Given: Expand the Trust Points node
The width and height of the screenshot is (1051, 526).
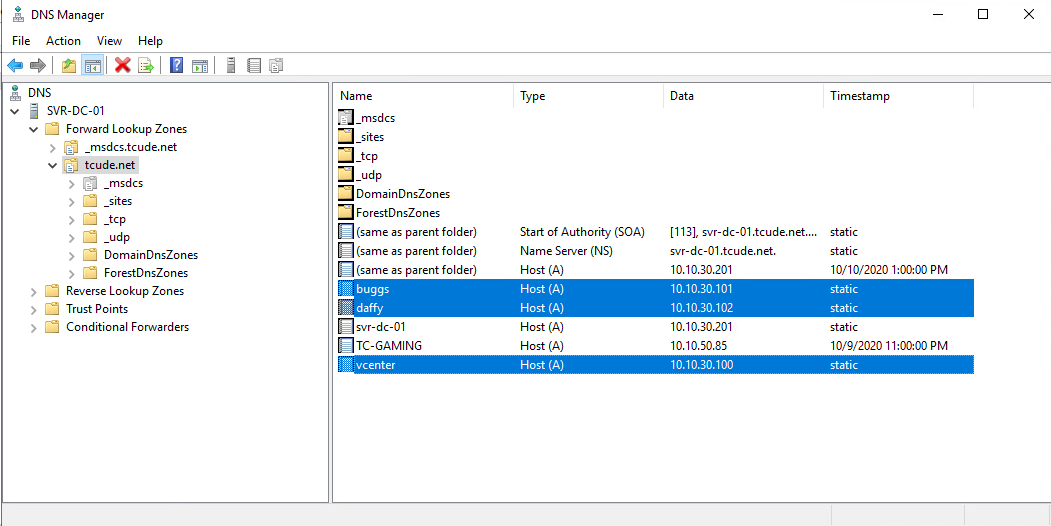Looking at the screenshot, I should 34,310.
